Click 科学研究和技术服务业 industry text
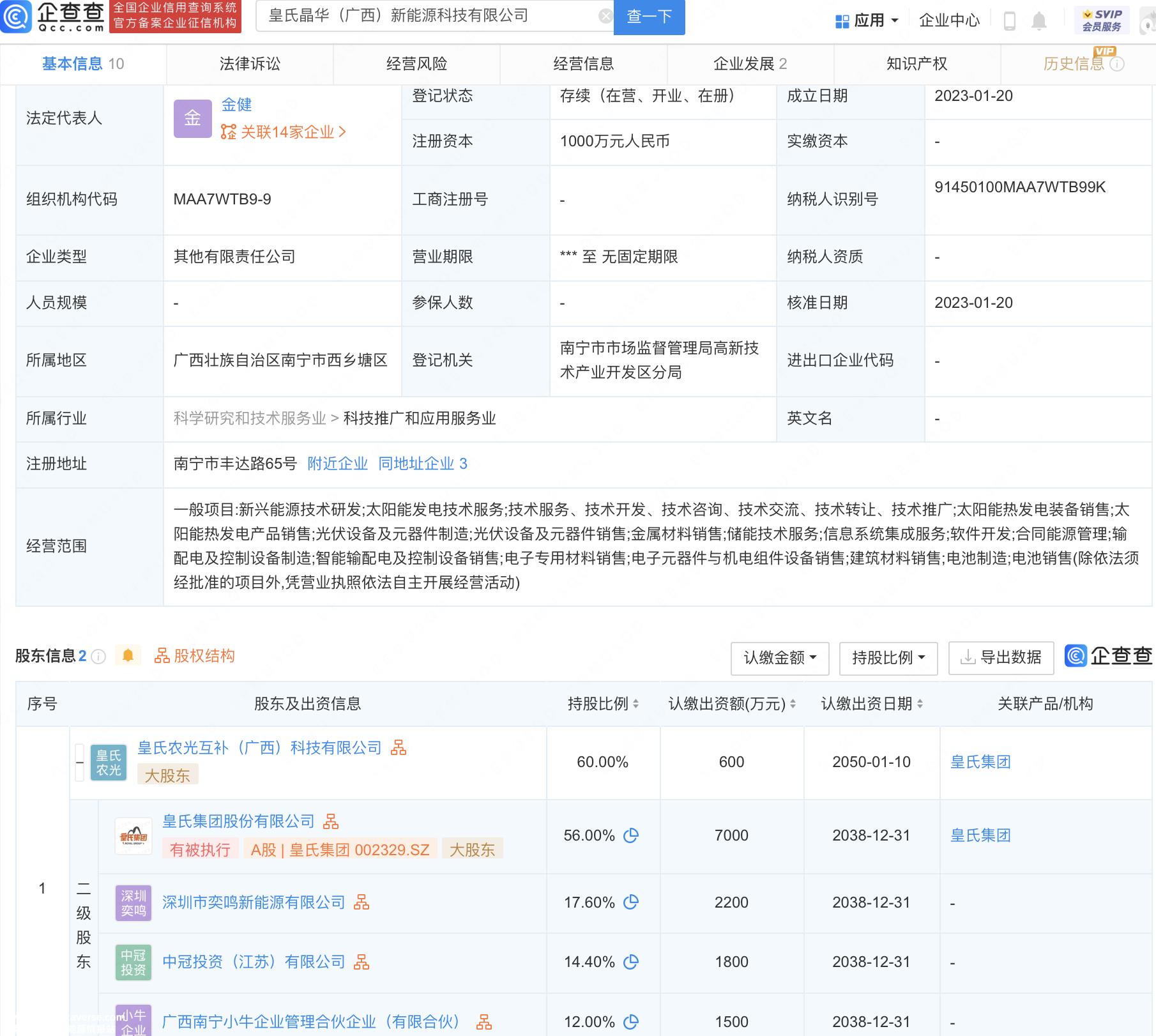This screenshot has width=1156, height=1036. tap(250, 418)
